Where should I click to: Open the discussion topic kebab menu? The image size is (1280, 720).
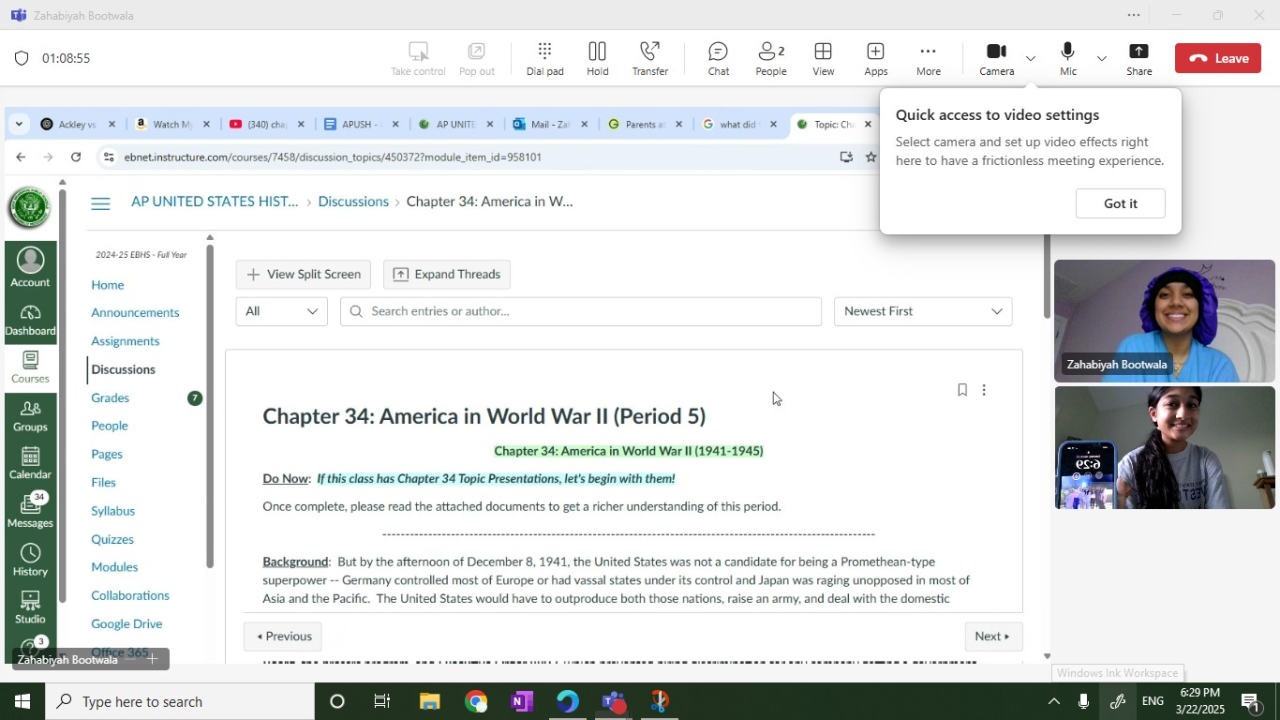point(984,390)
